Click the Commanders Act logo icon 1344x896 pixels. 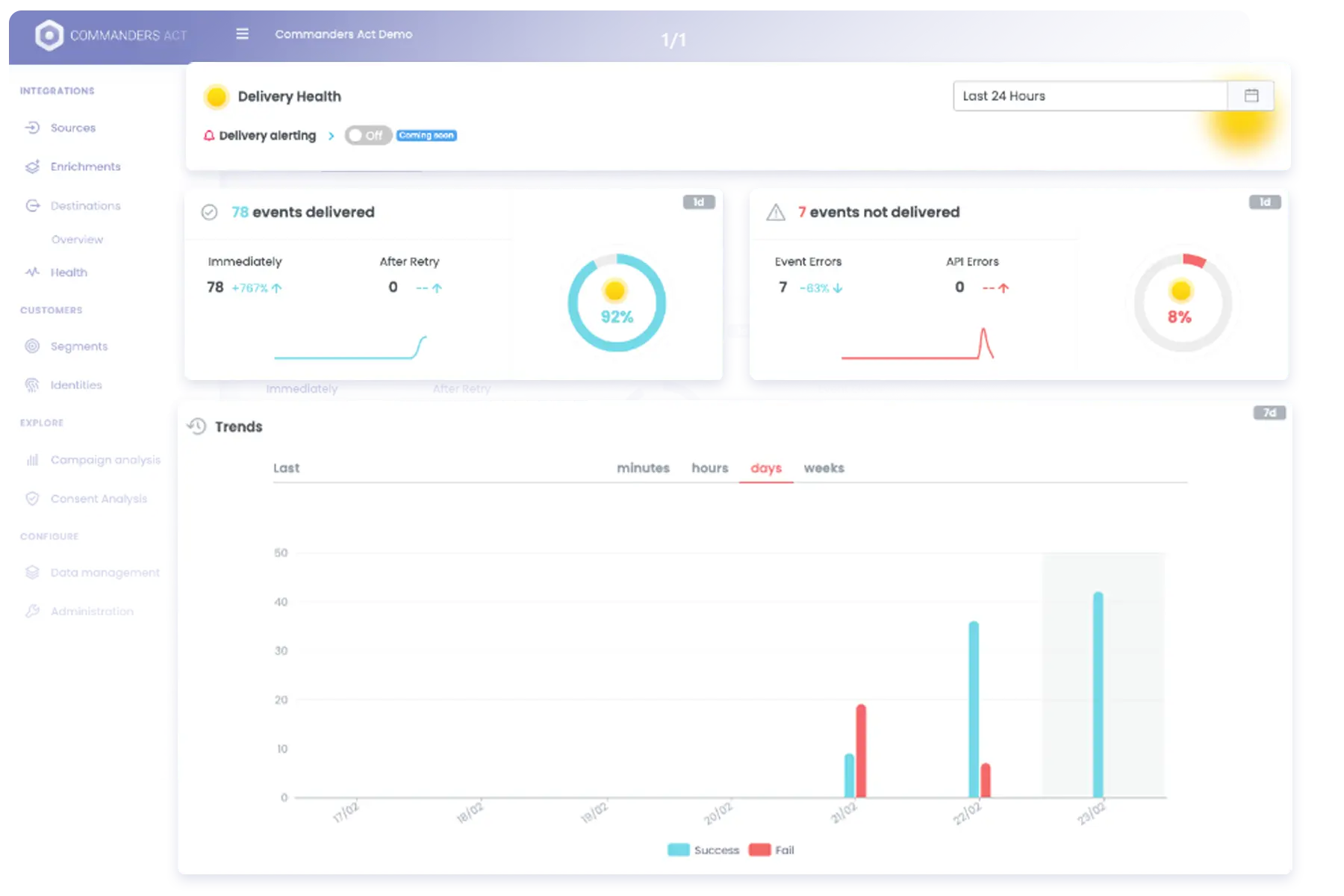tap(49, 35)
